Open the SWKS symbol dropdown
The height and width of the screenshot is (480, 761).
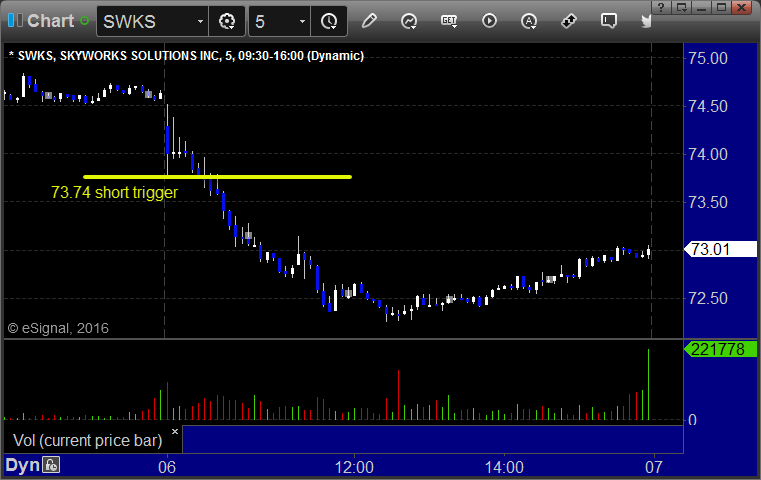[x=200, y=21]
